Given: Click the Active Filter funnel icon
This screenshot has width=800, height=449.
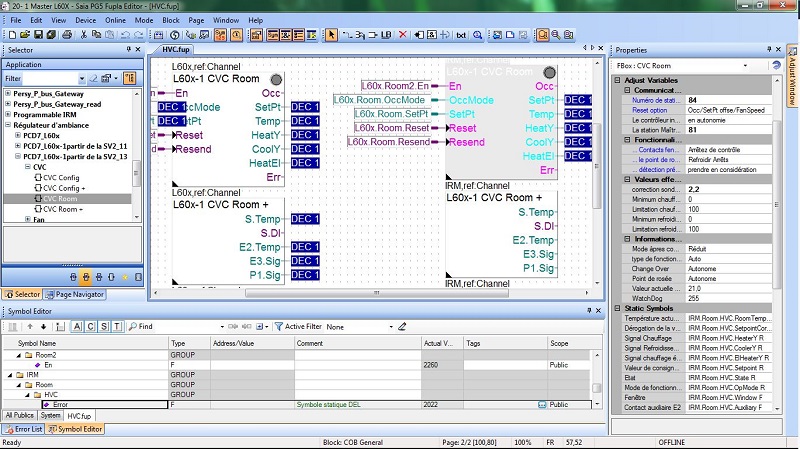Looking at the screenshot, I should [x=277, y=326].
